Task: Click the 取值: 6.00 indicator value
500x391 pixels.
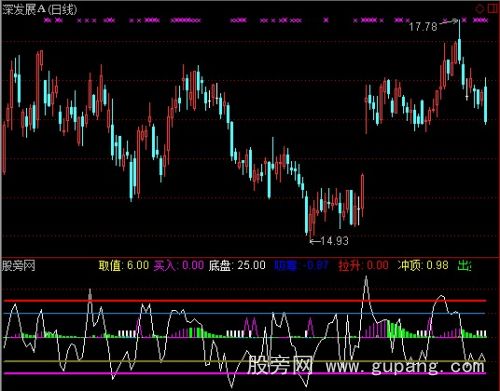Action: 124,265
